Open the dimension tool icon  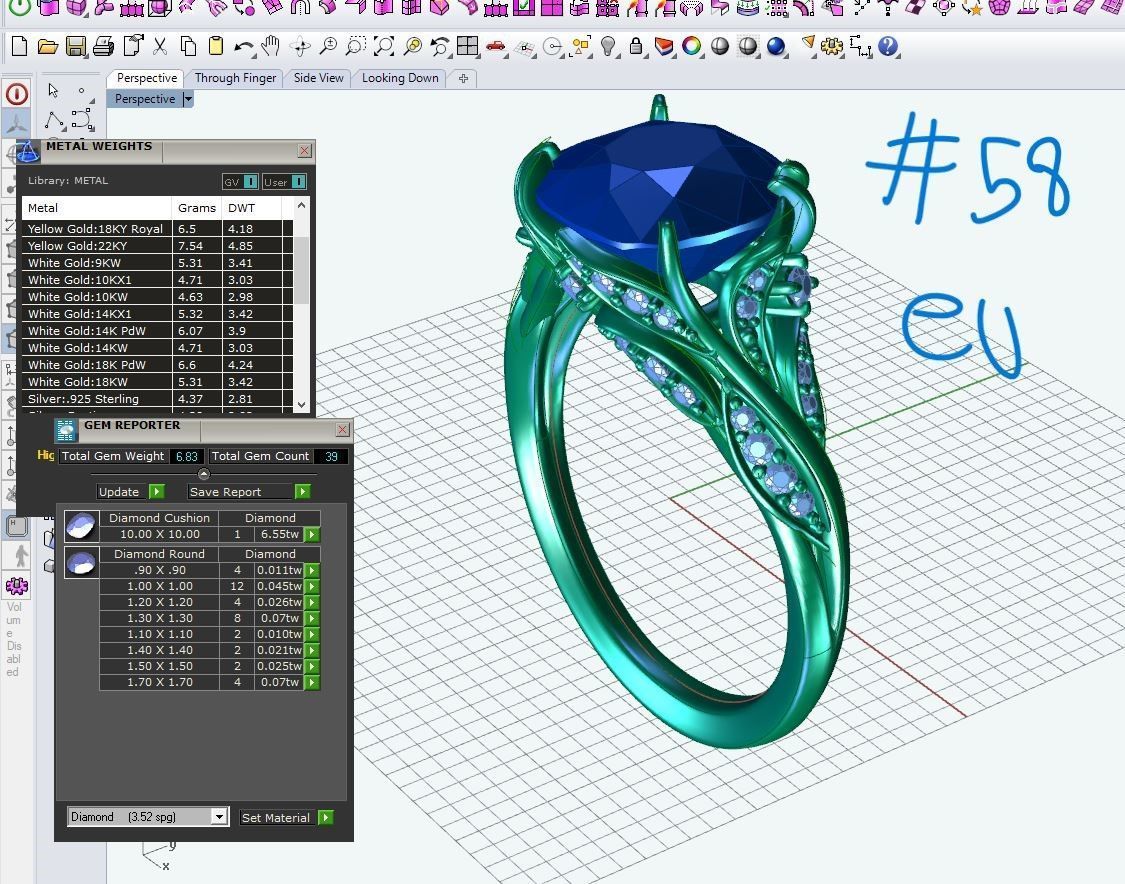tap(860, 47)
